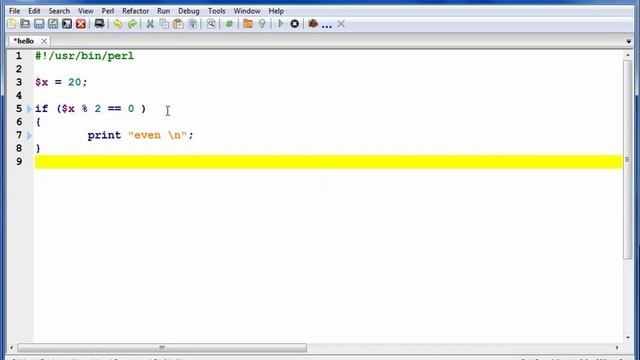Click the orange folder toolbar icon
640x360 pixels.
click(248, 24)
